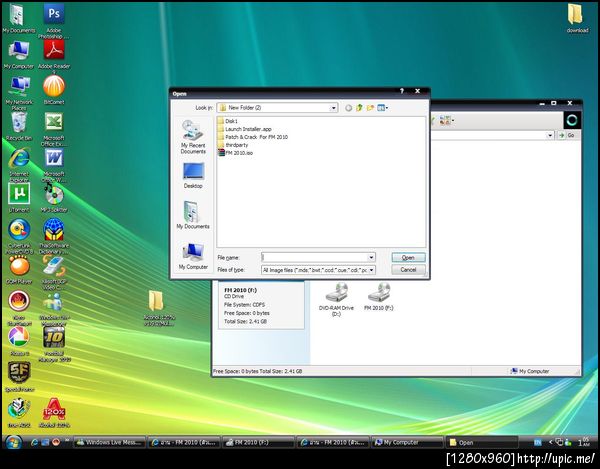600x469 pixels.
Task: Select the Launch Installer.app item
Action: (x=245, y=129)
